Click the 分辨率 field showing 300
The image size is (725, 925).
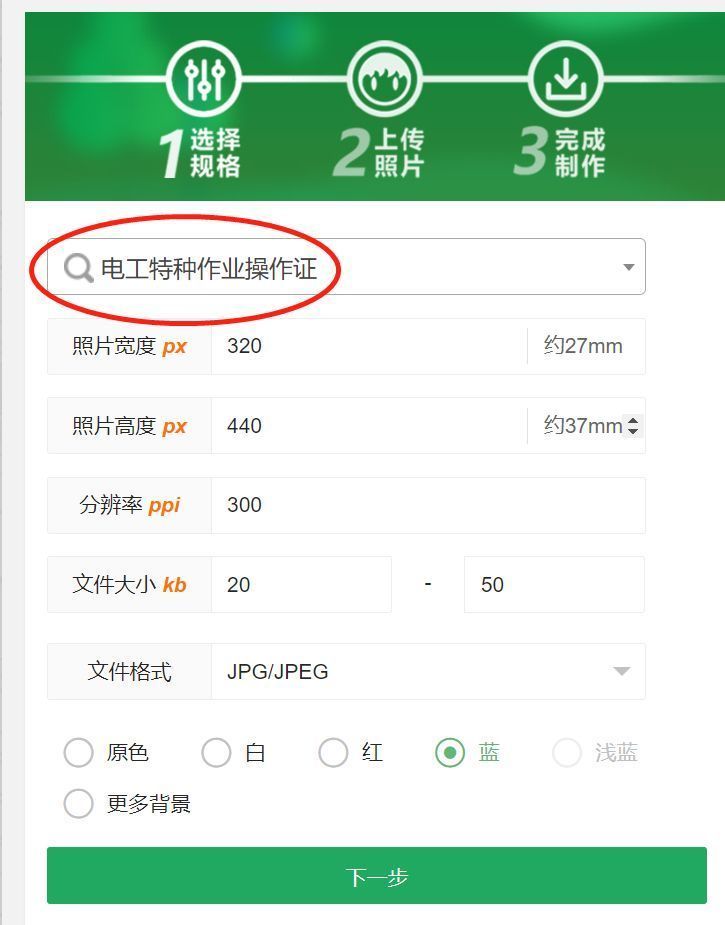tap(428, 506)
